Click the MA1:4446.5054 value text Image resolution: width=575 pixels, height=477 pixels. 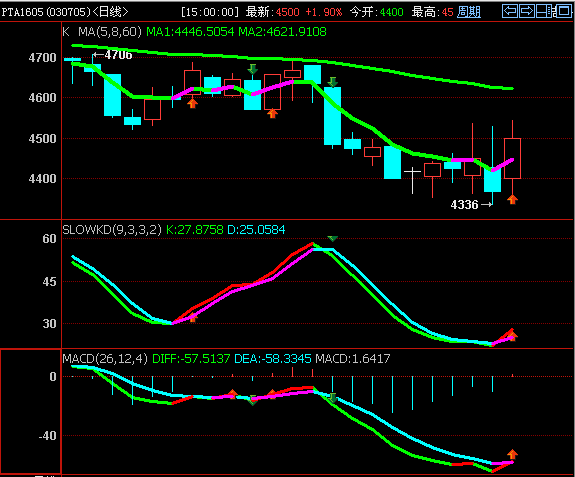click(x=190, y=32)
